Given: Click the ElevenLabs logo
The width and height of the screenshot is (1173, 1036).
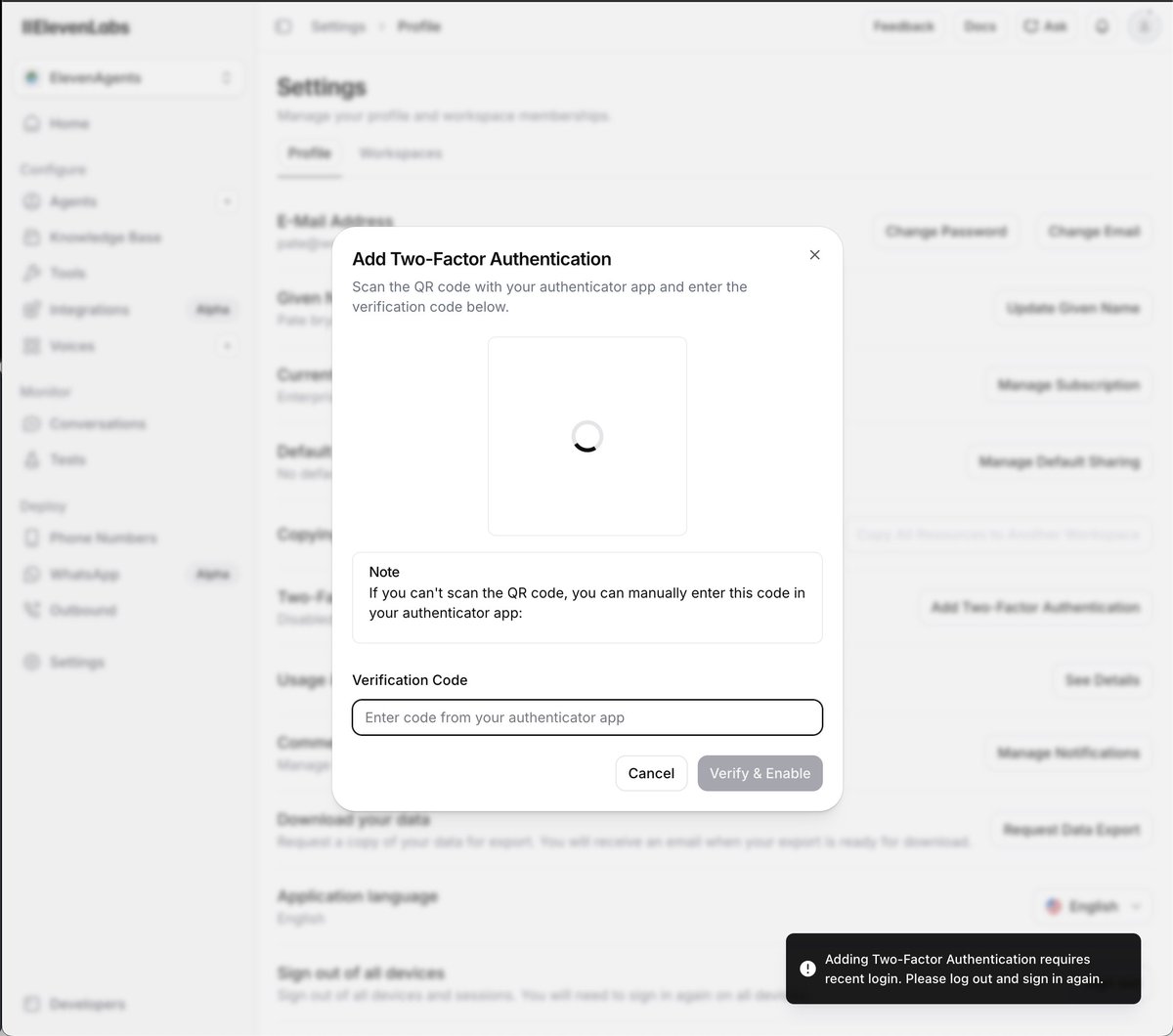Looking at the screenshot, I should point(75,27).
